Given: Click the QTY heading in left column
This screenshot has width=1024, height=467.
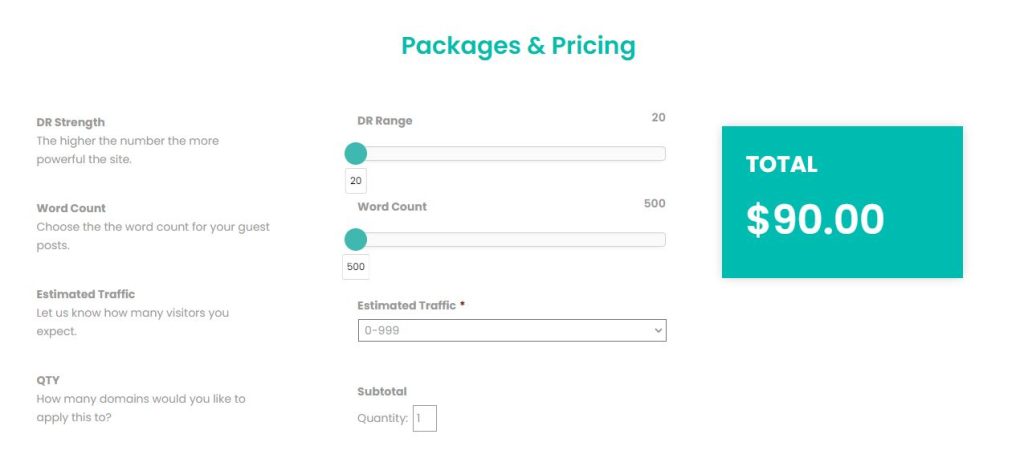Looking at the screenshot, I should 48,380.
